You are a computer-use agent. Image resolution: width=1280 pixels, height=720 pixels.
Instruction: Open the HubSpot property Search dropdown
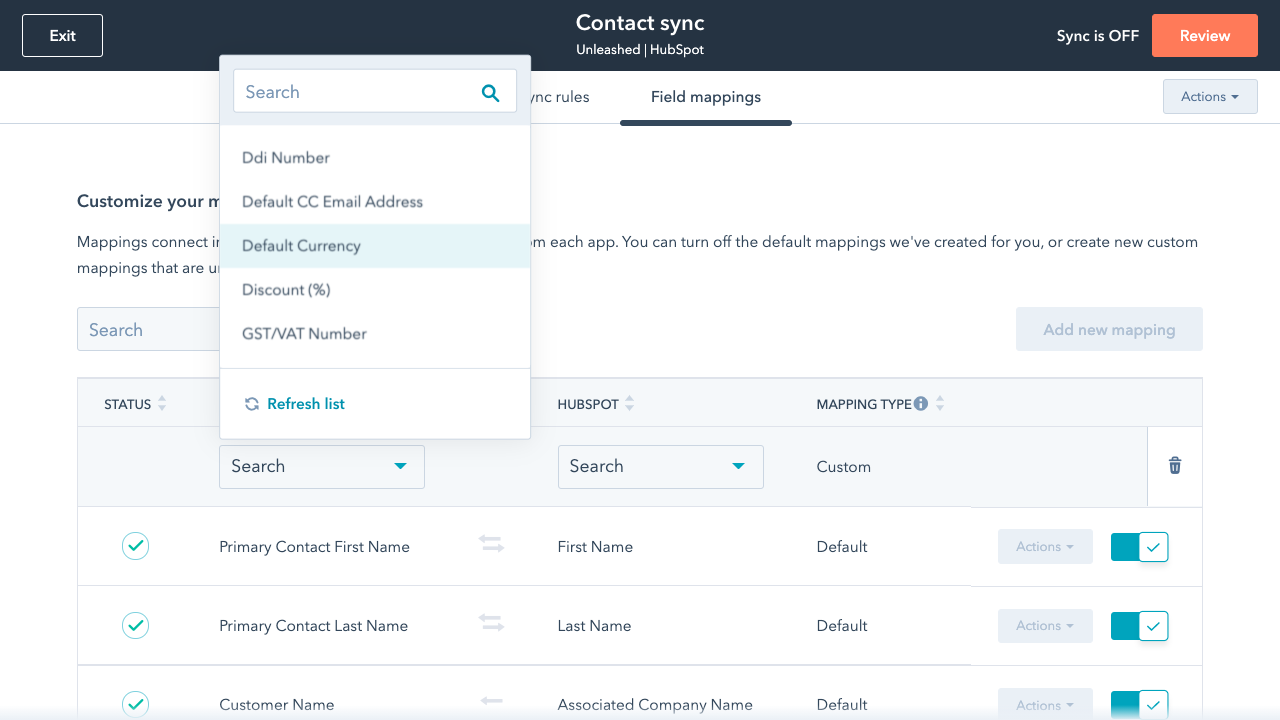(x=660, y=467)
